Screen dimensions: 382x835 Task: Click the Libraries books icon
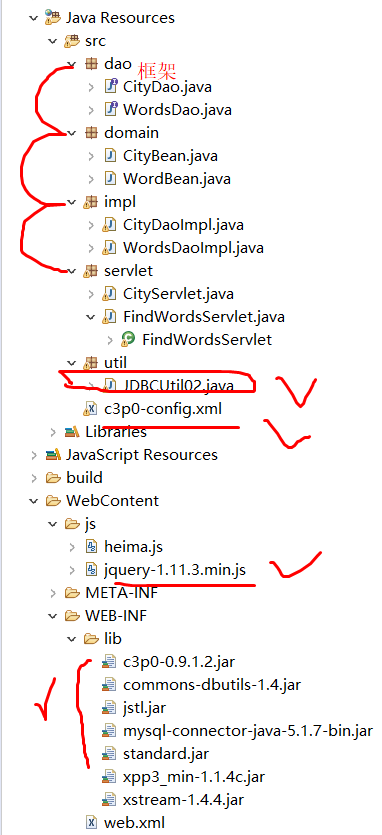72,432
